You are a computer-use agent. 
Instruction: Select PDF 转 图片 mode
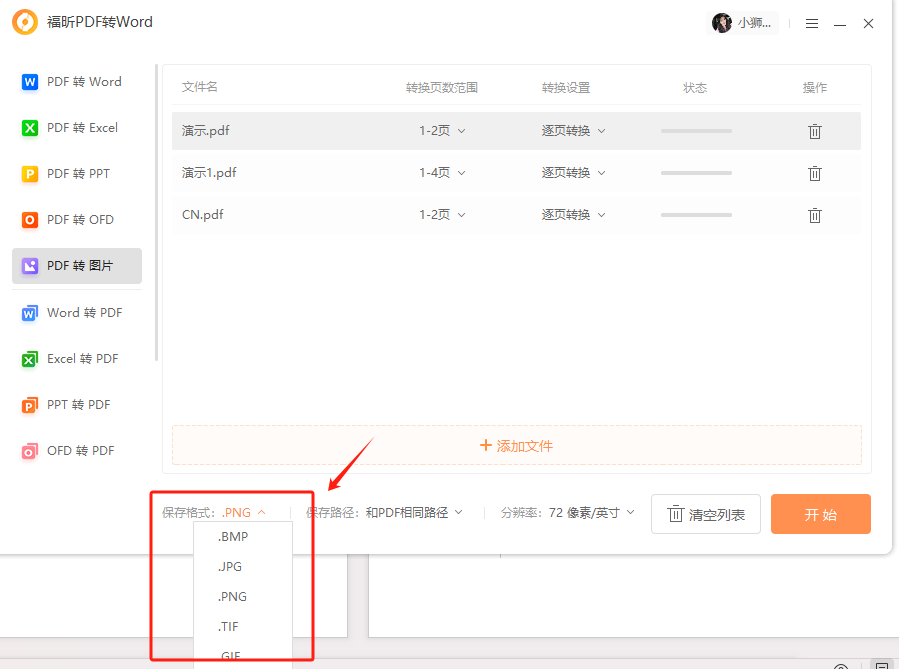pos(77,266)
